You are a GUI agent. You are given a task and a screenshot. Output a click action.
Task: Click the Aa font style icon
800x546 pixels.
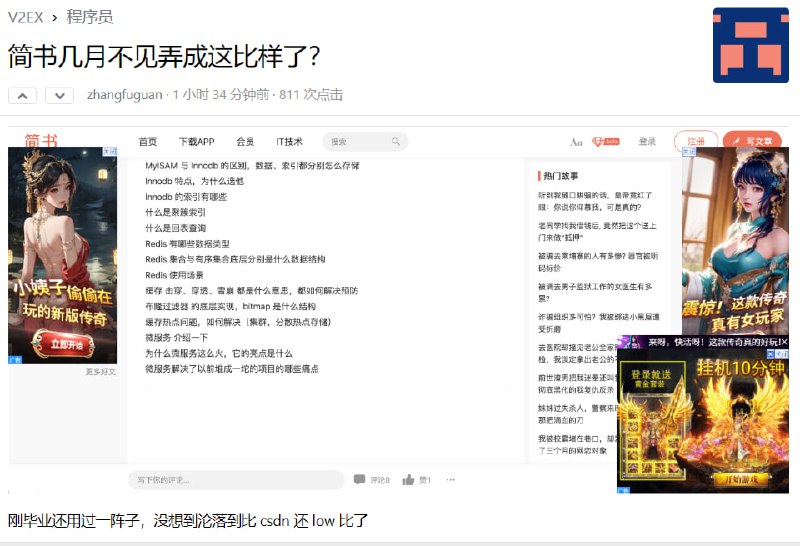[576, 142]
